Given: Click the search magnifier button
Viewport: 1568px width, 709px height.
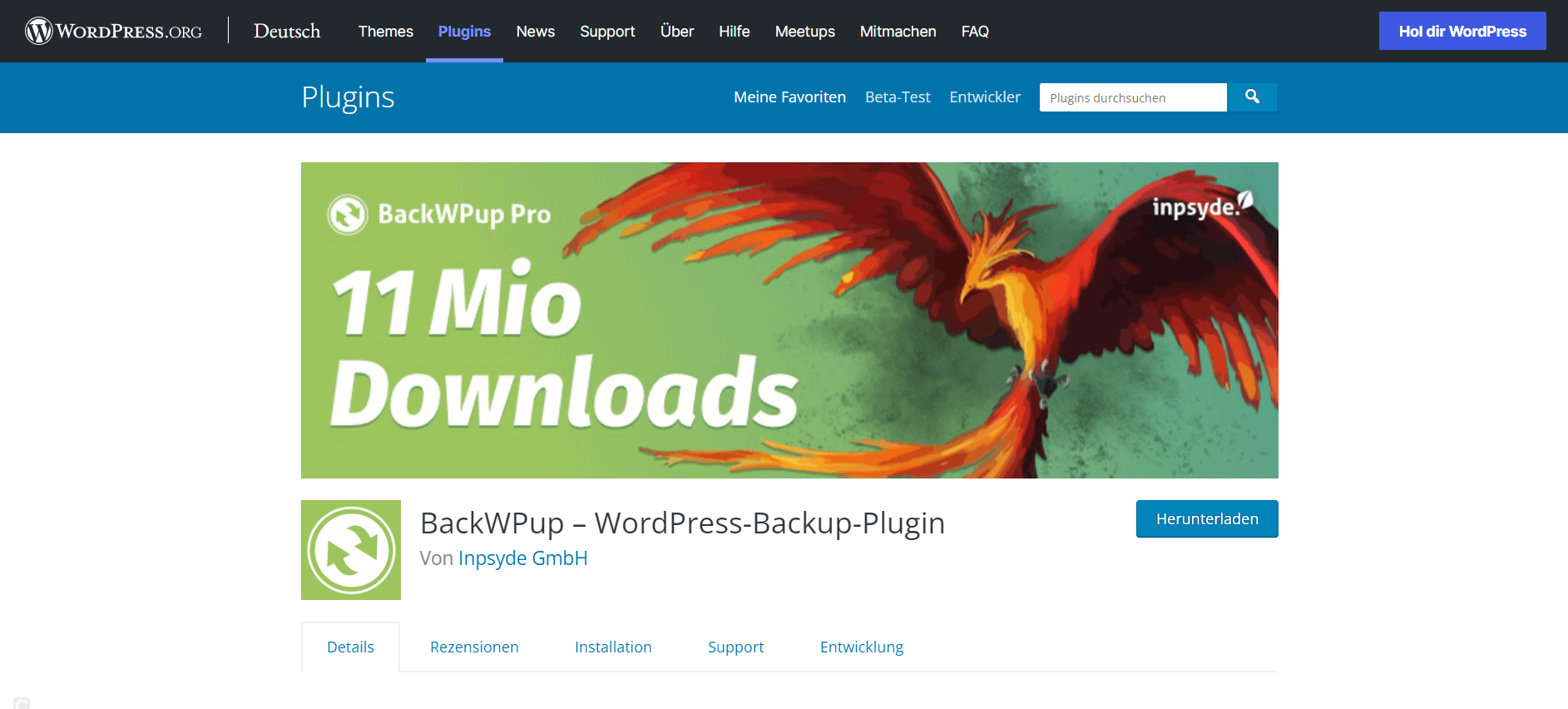Looking at the screenshot, I should point(1252,97).
